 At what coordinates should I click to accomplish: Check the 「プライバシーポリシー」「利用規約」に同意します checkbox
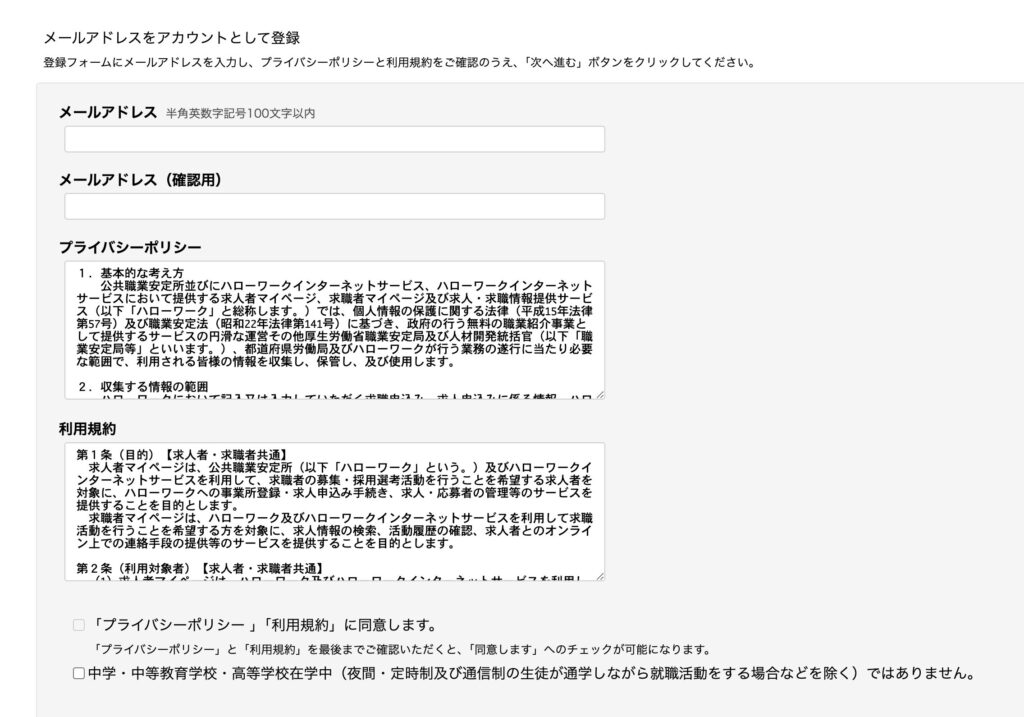tap(79, 626)
